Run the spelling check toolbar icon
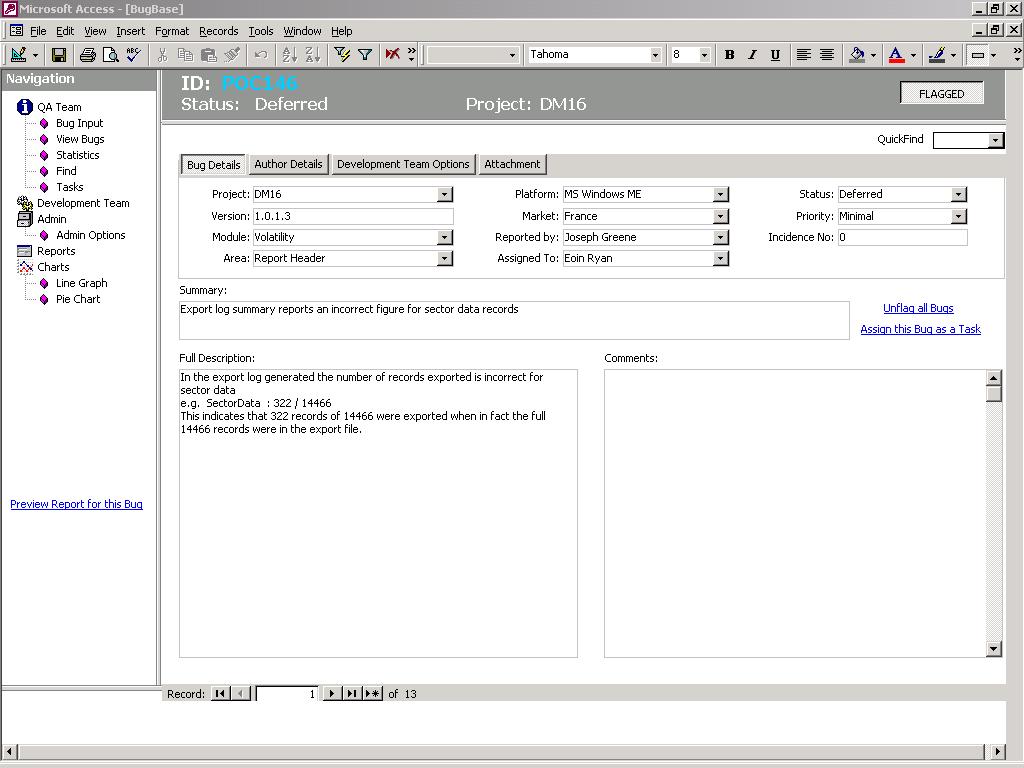Image resolution: width=1024 pixels, height=768 pixels. pyautogui.click(x=133, y=55)
